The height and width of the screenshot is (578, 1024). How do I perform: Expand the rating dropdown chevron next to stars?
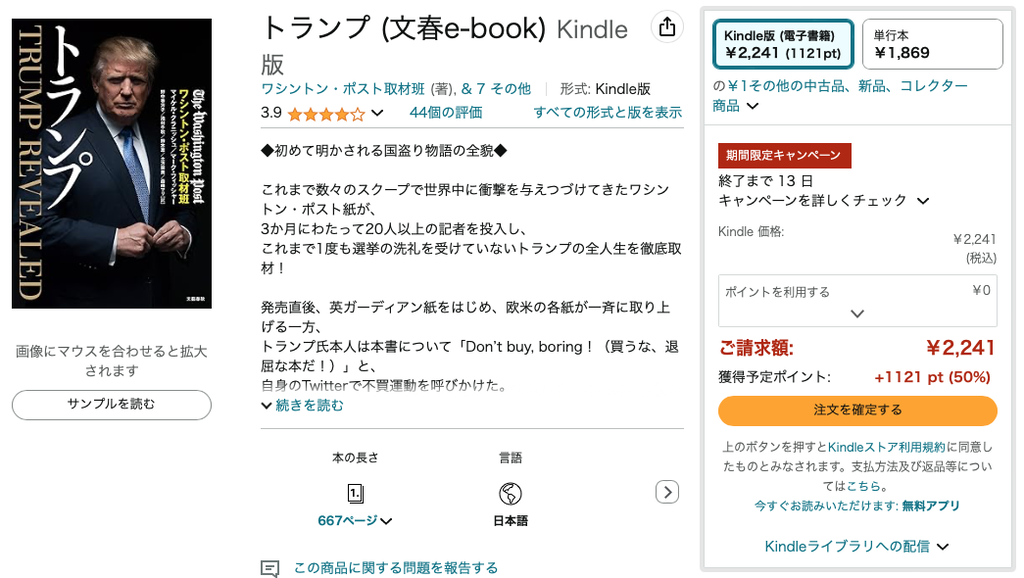[378, 113]
